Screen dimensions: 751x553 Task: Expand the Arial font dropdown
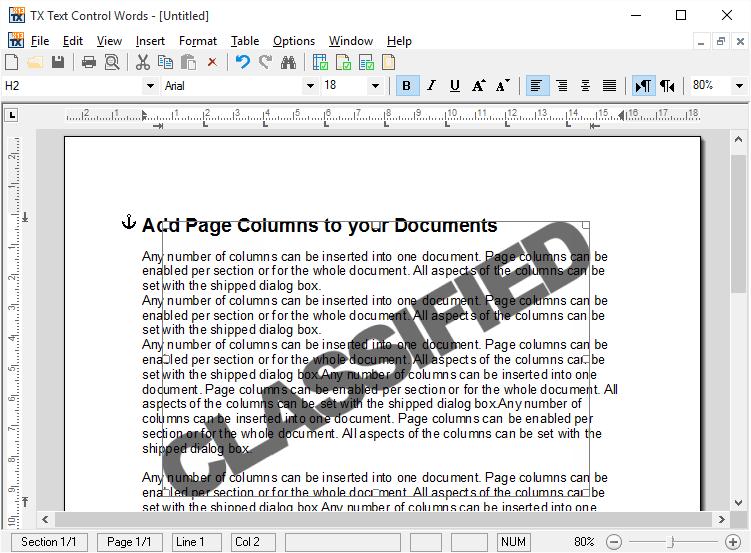click(x=310, y=86)
